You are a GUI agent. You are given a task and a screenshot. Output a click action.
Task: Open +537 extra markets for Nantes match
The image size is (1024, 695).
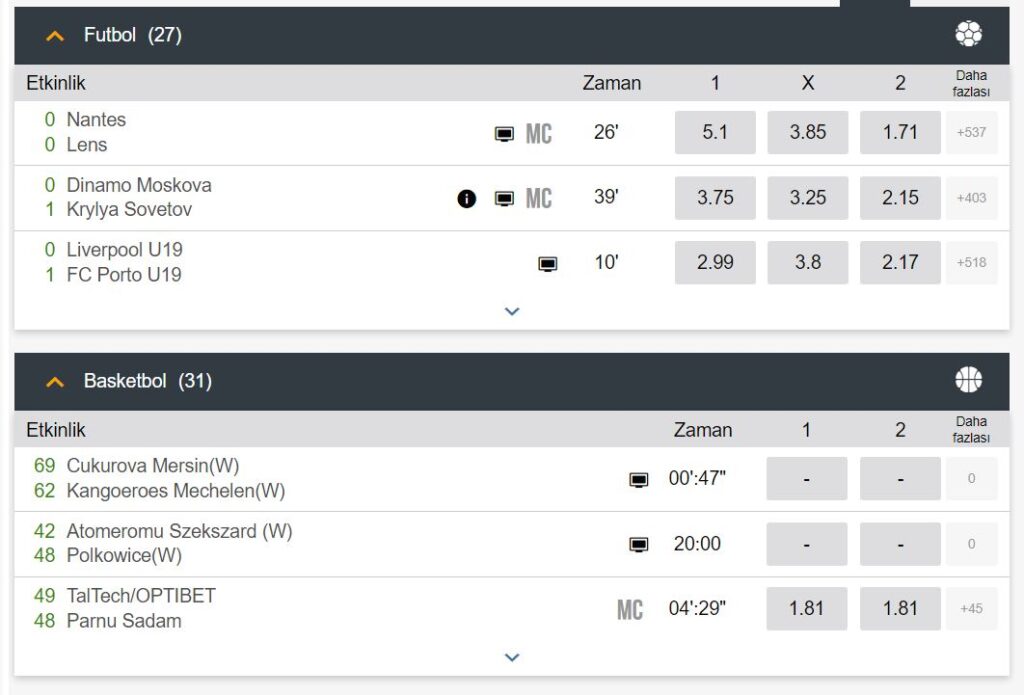(x=971, y=132)
